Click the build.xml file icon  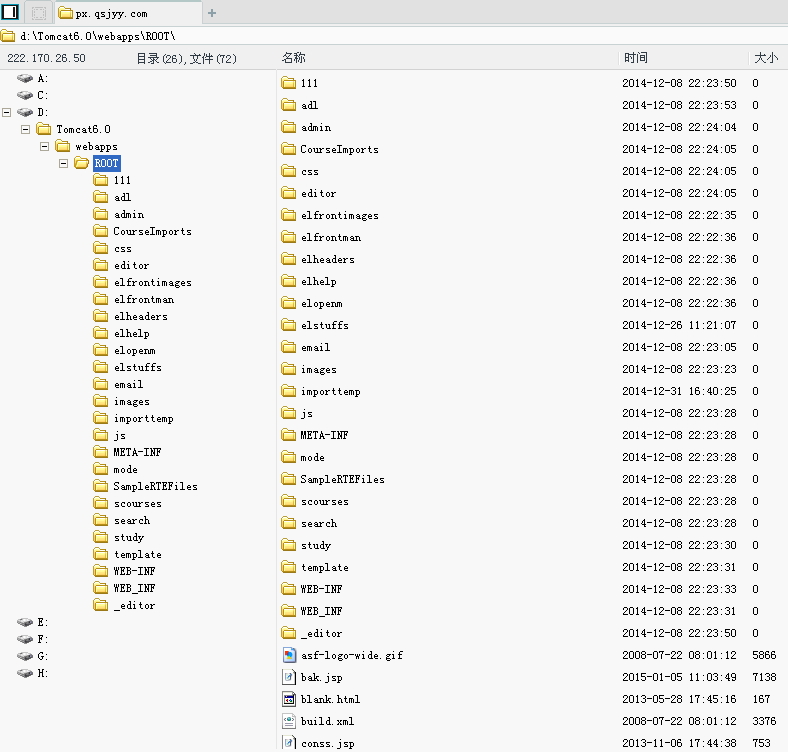click(288, 721)
